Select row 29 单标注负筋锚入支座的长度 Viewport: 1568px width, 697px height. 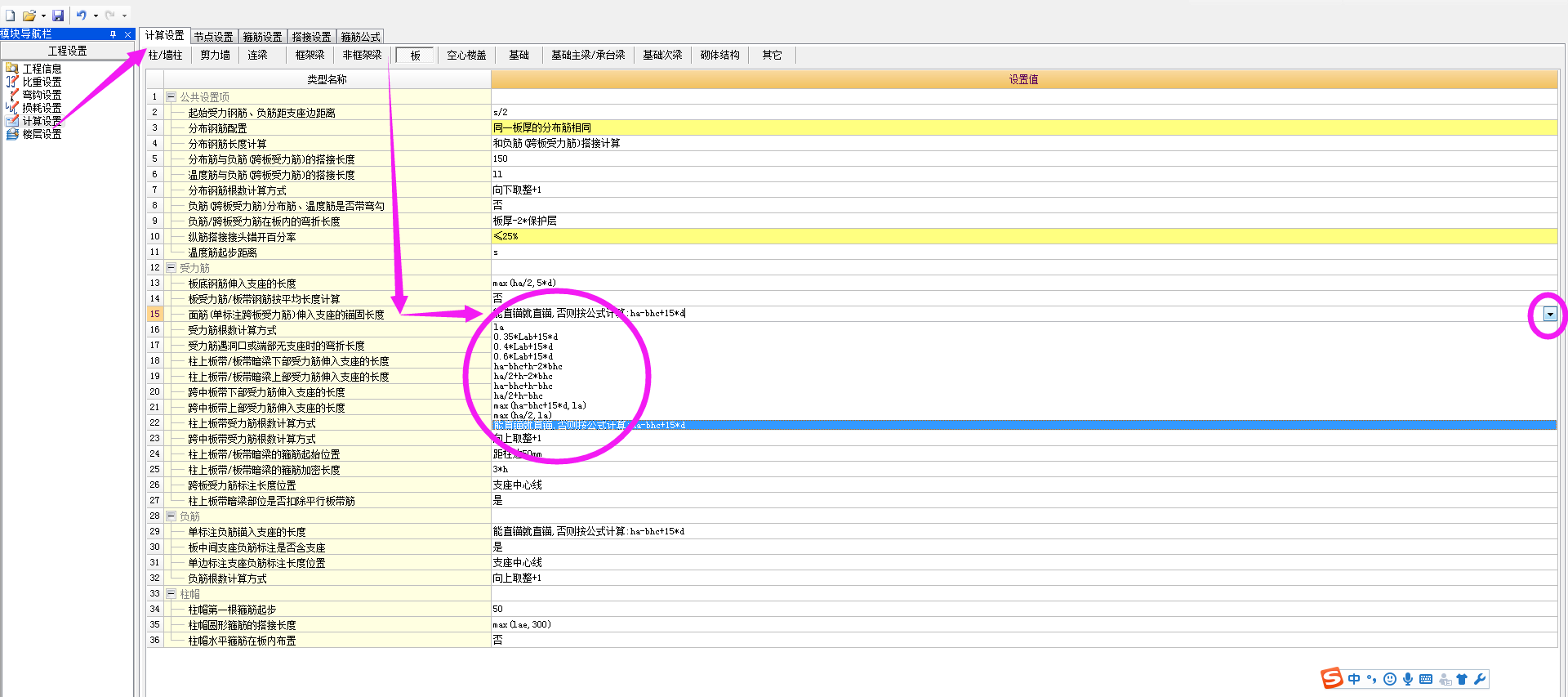point(327,531)
